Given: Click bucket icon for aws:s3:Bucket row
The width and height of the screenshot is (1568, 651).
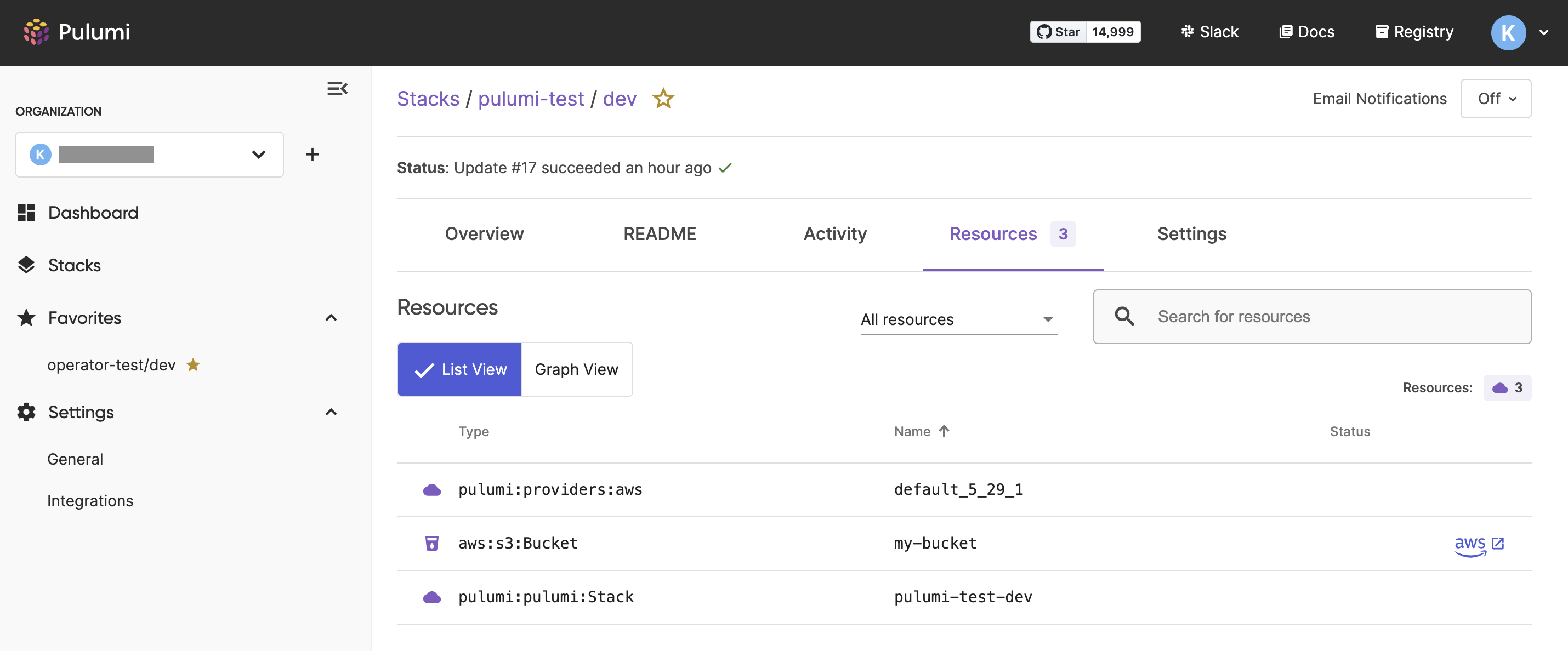Looking at the screenshot, I should 431,543.
